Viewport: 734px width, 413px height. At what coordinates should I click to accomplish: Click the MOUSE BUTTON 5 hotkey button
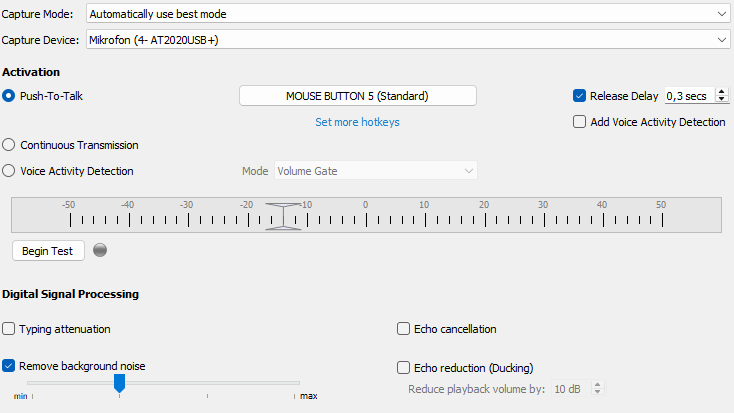(357, 96)
